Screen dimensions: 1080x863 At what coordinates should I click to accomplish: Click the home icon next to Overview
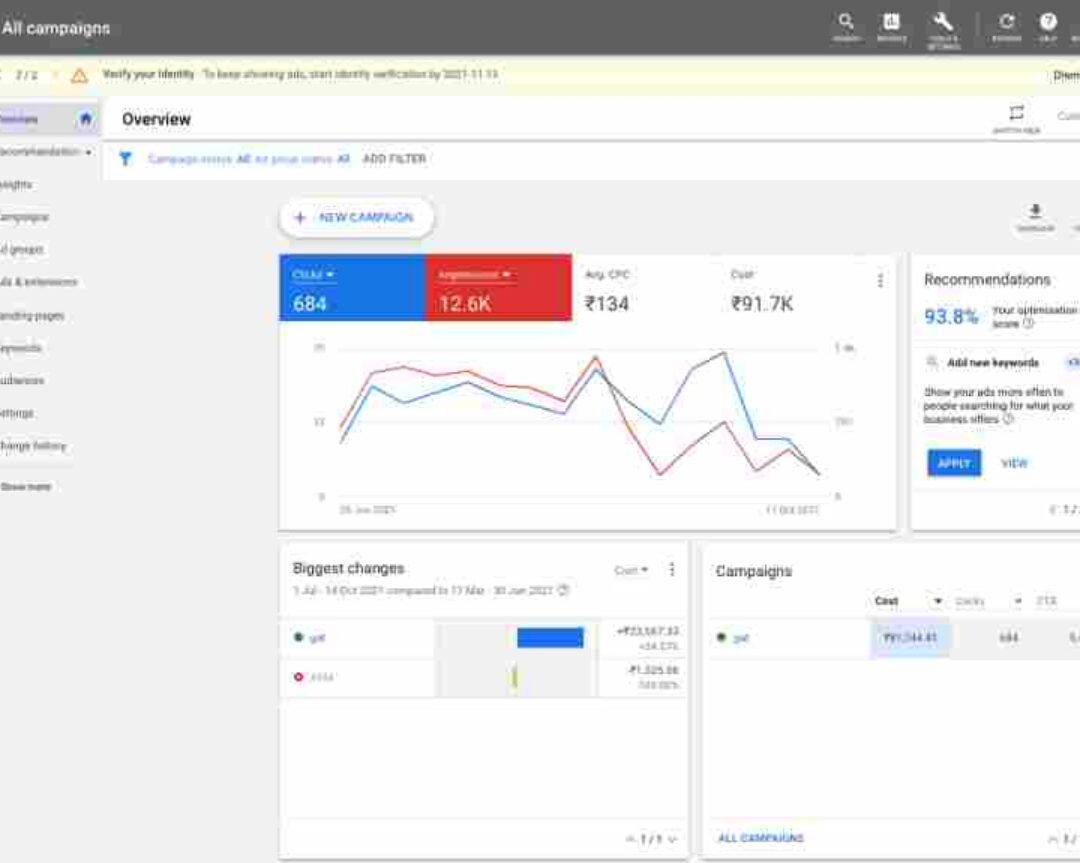click(85, 118)
